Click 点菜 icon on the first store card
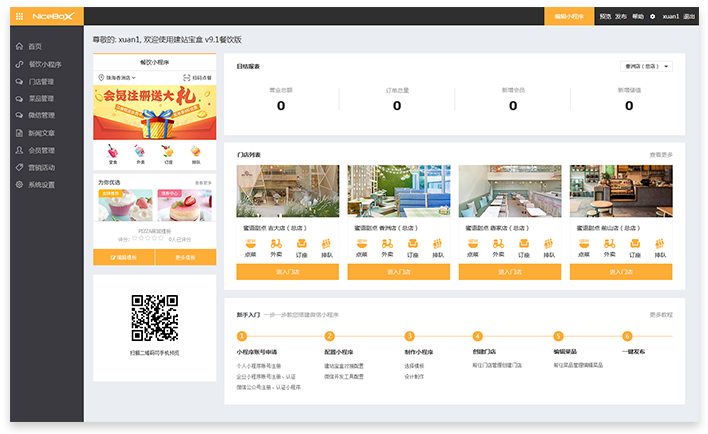This screenshot has height=434, width=708. (250, 245)
